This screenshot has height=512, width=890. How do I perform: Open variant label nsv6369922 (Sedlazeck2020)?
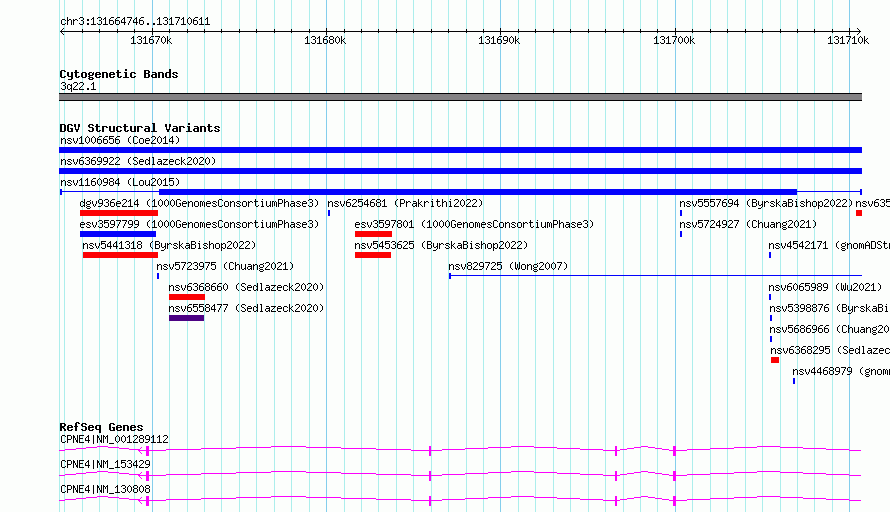(138, 161)
